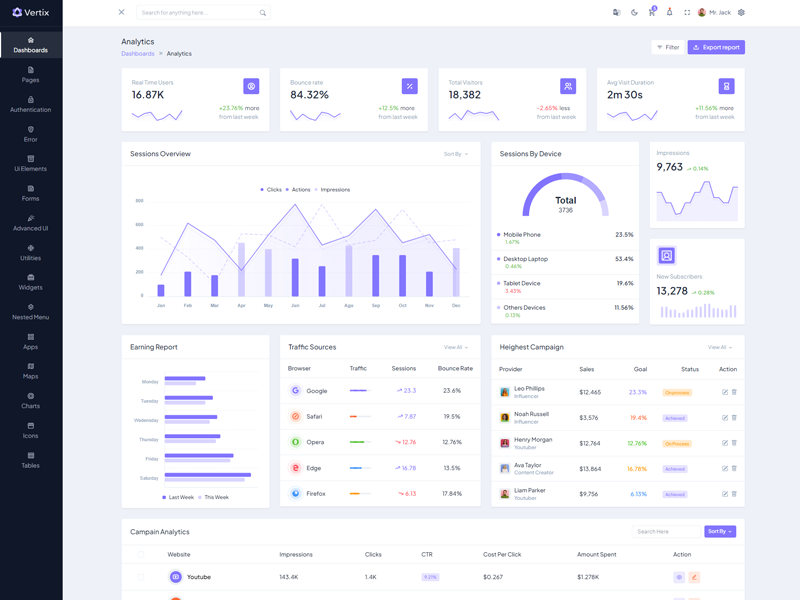Close the sidebar using the X icon
This screenshot has height=600, width=800.
click(x=121, y=13)
